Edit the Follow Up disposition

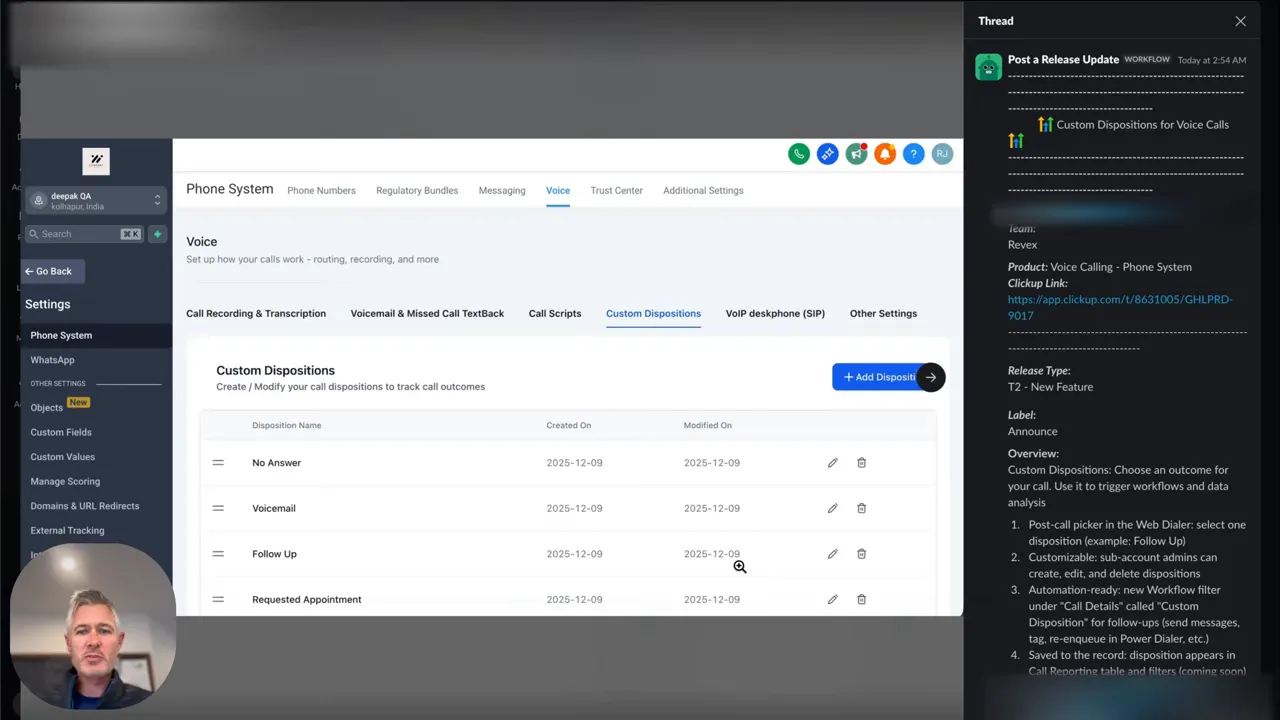coord(832,554)
